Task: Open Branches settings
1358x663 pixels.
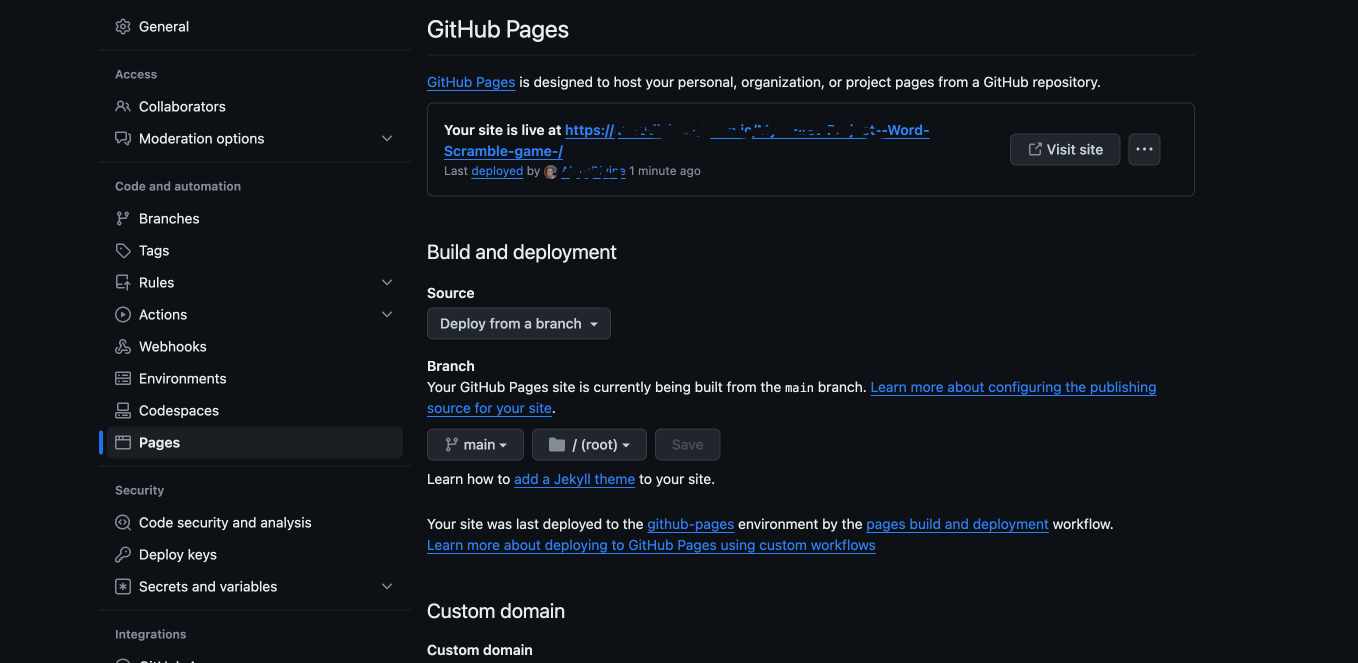Action: pyautogui.click(x=255, y=219)
